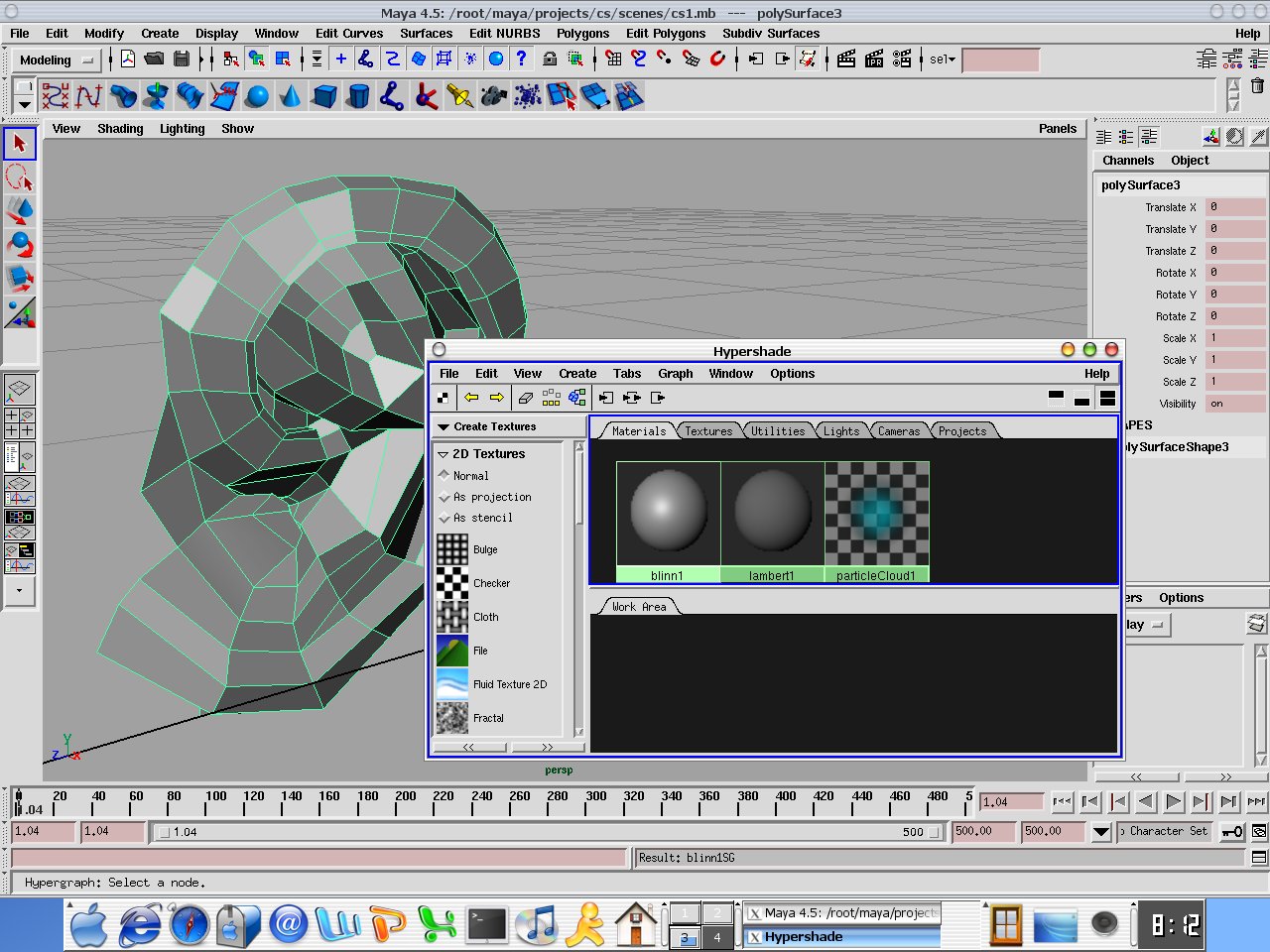Toggle snap to grids

[x=613, y=59]
